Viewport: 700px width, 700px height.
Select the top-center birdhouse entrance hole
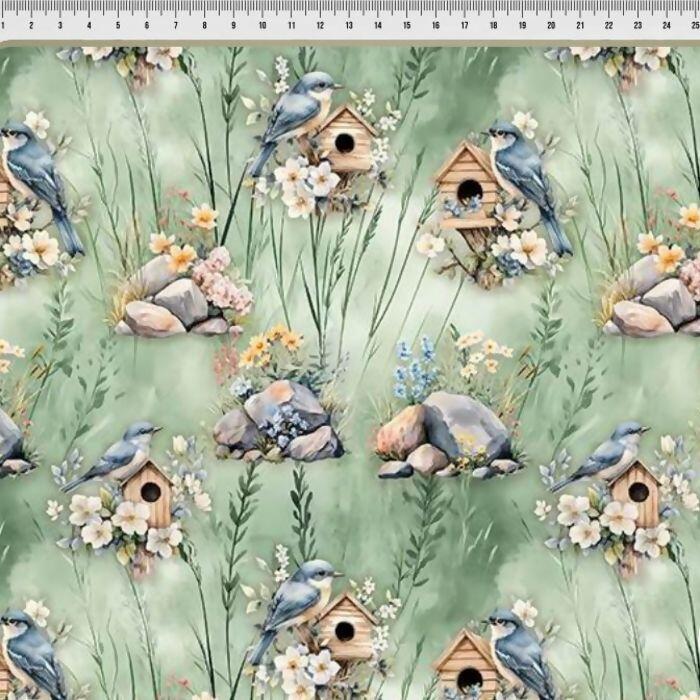point(344,142)
